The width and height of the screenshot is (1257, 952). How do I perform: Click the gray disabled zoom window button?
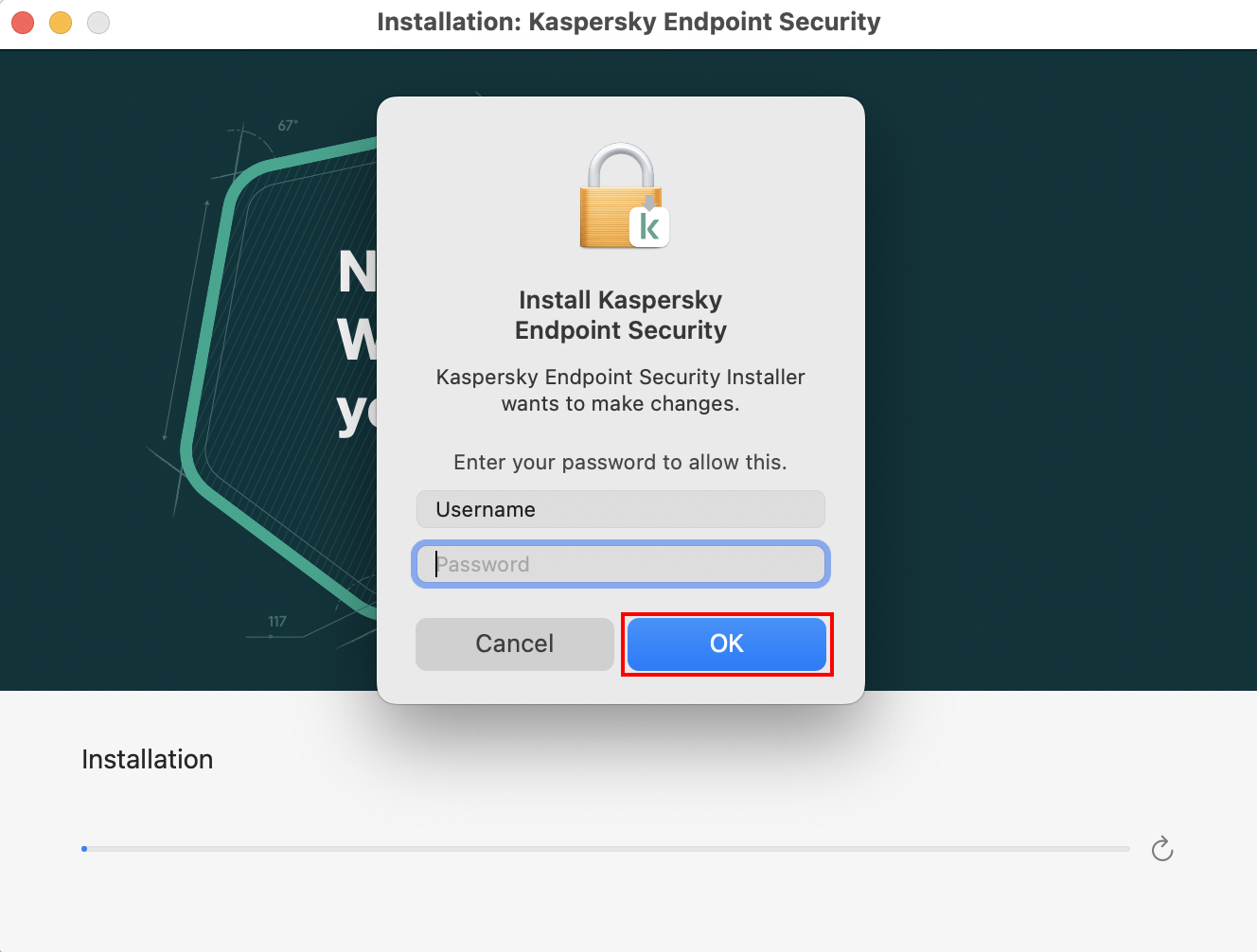click(x=98, y=23)
